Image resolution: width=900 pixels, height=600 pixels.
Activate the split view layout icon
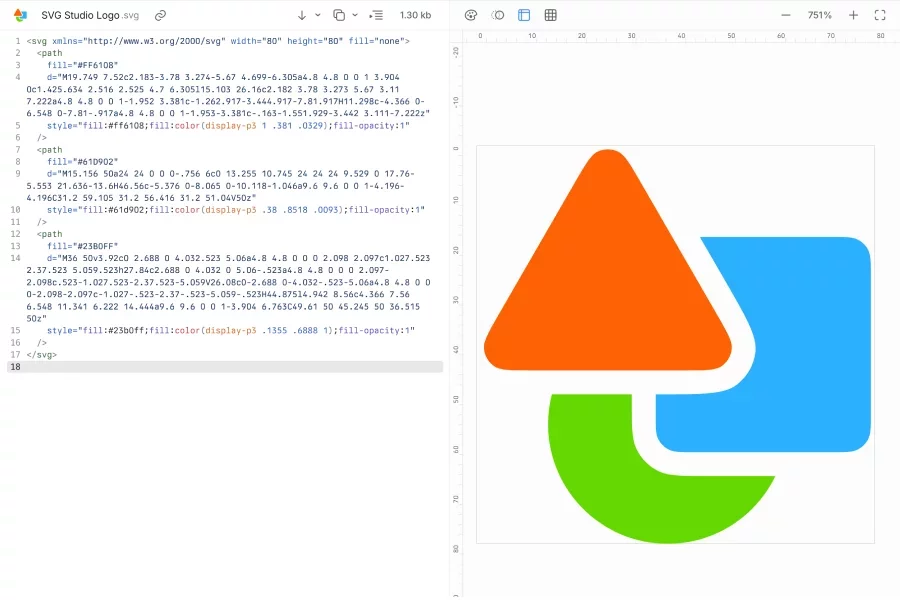coord(523,15)
